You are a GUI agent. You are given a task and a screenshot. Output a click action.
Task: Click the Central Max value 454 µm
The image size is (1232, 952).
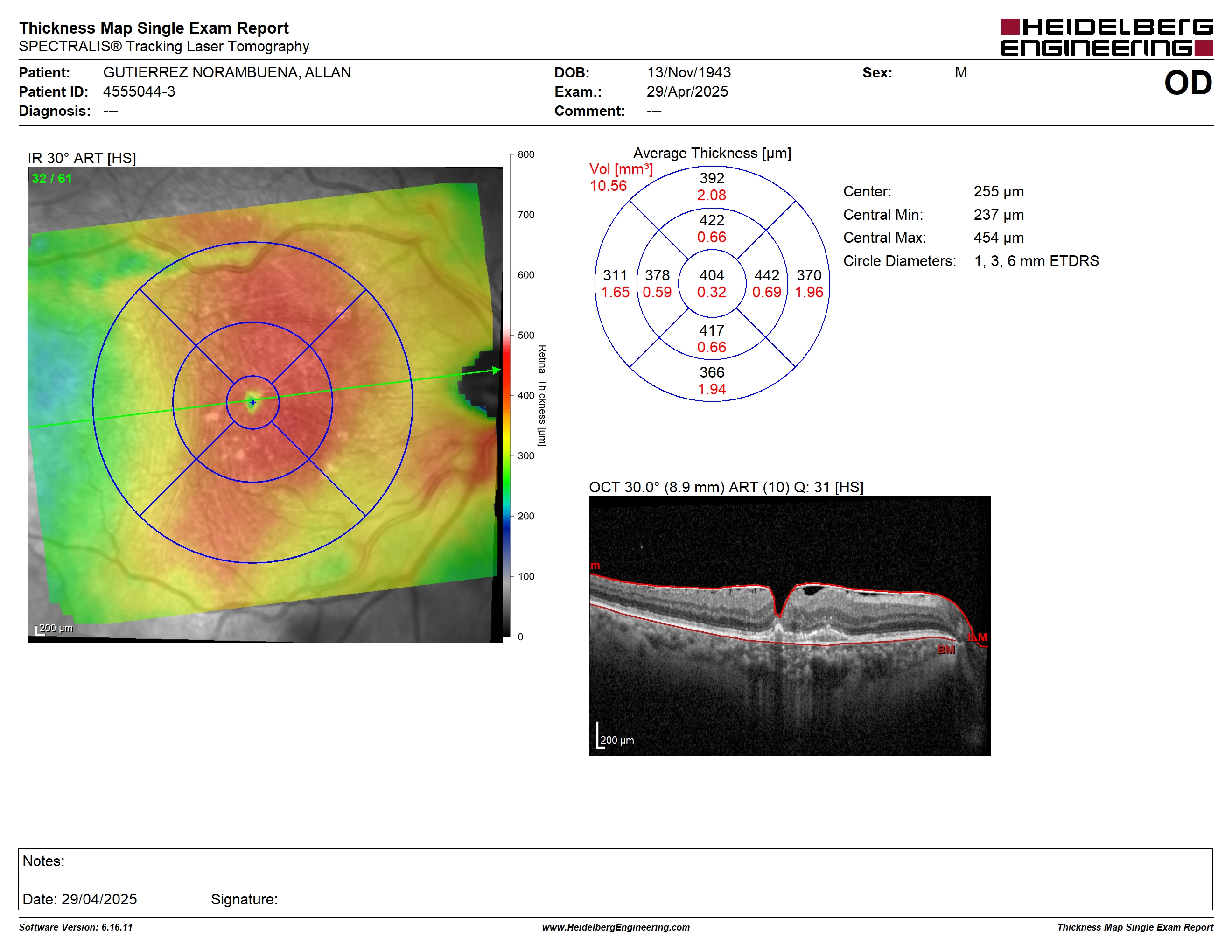[x=999, y=238]
